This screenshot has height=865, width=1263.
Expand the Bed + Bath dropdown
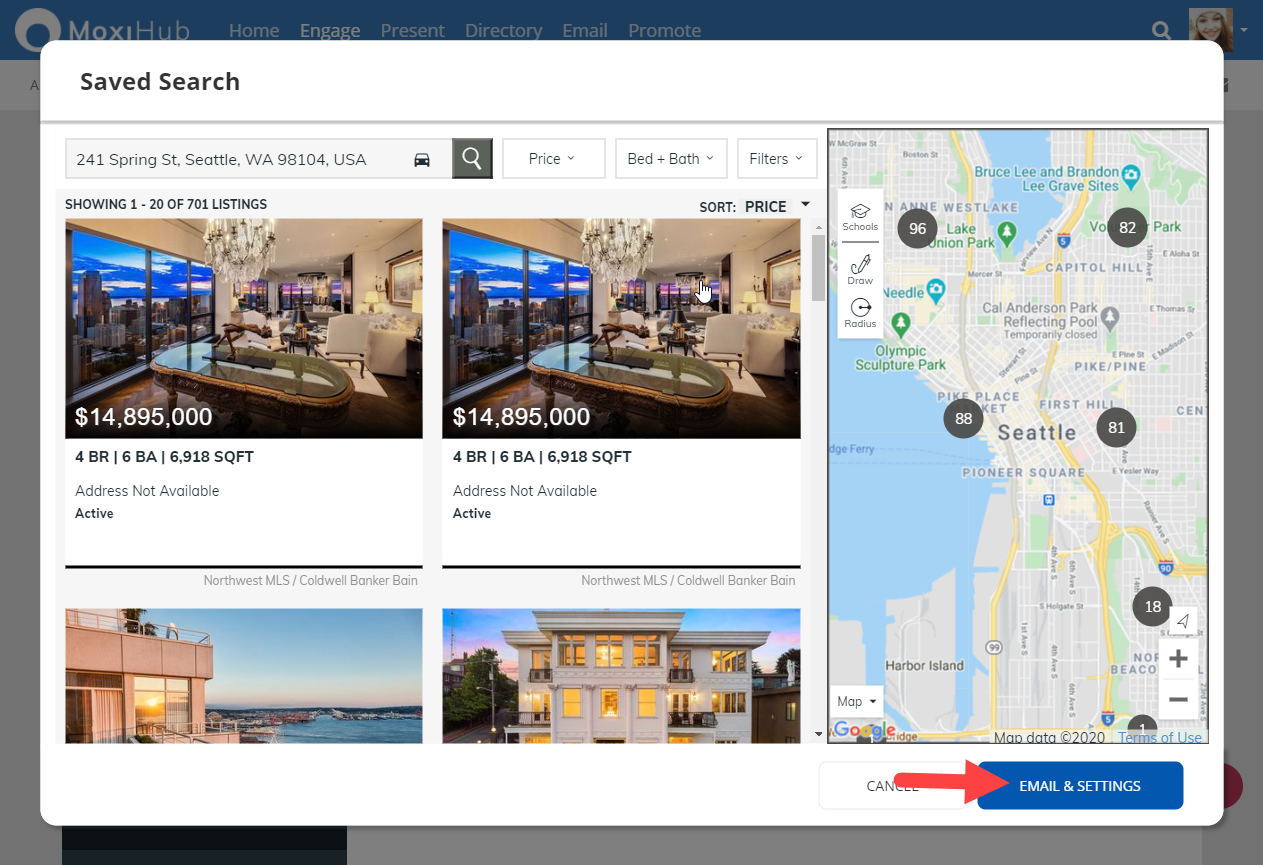(x=670, y=158)
